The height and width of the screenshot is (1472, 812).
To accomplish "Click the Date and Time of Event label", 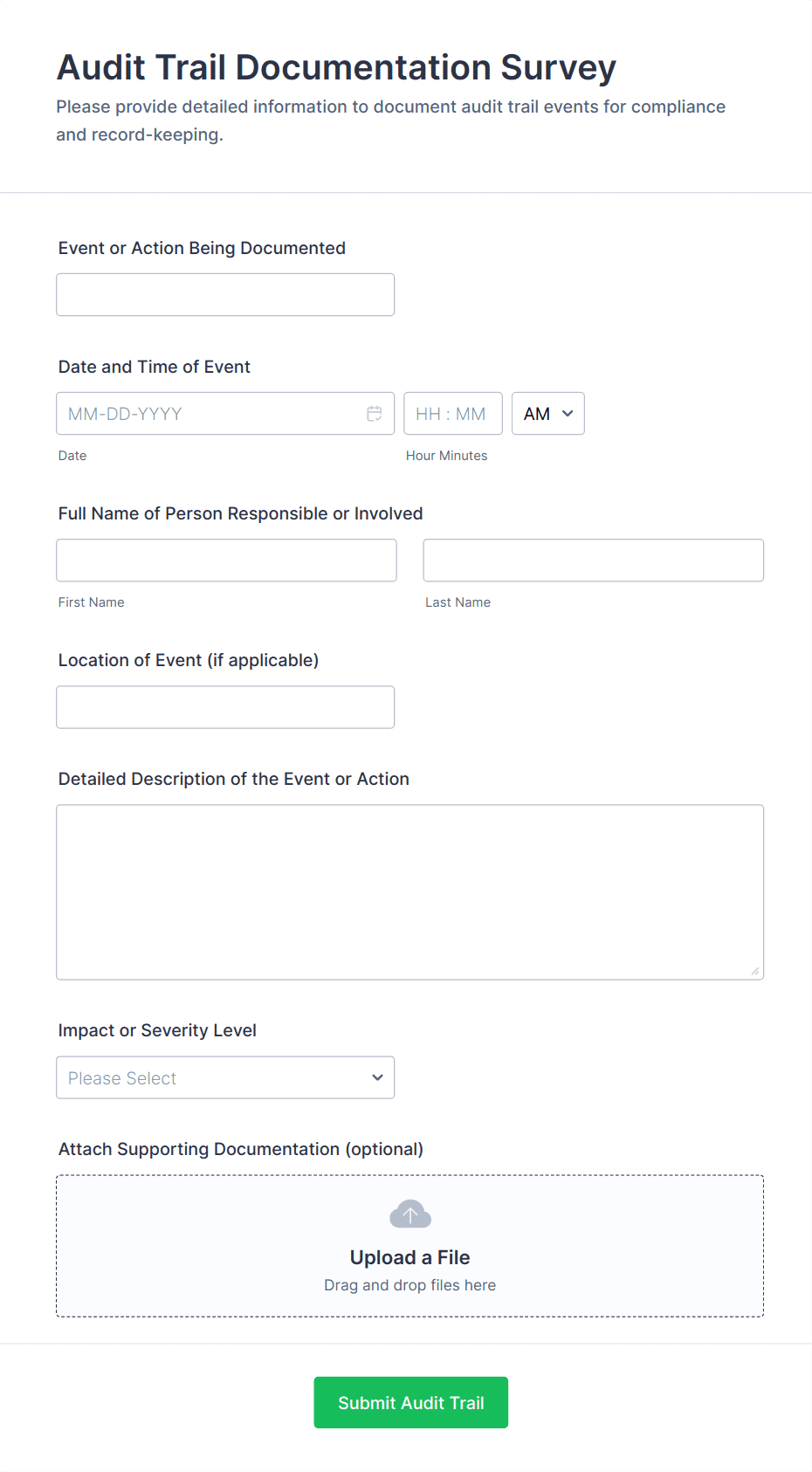I will click(155, 368).
